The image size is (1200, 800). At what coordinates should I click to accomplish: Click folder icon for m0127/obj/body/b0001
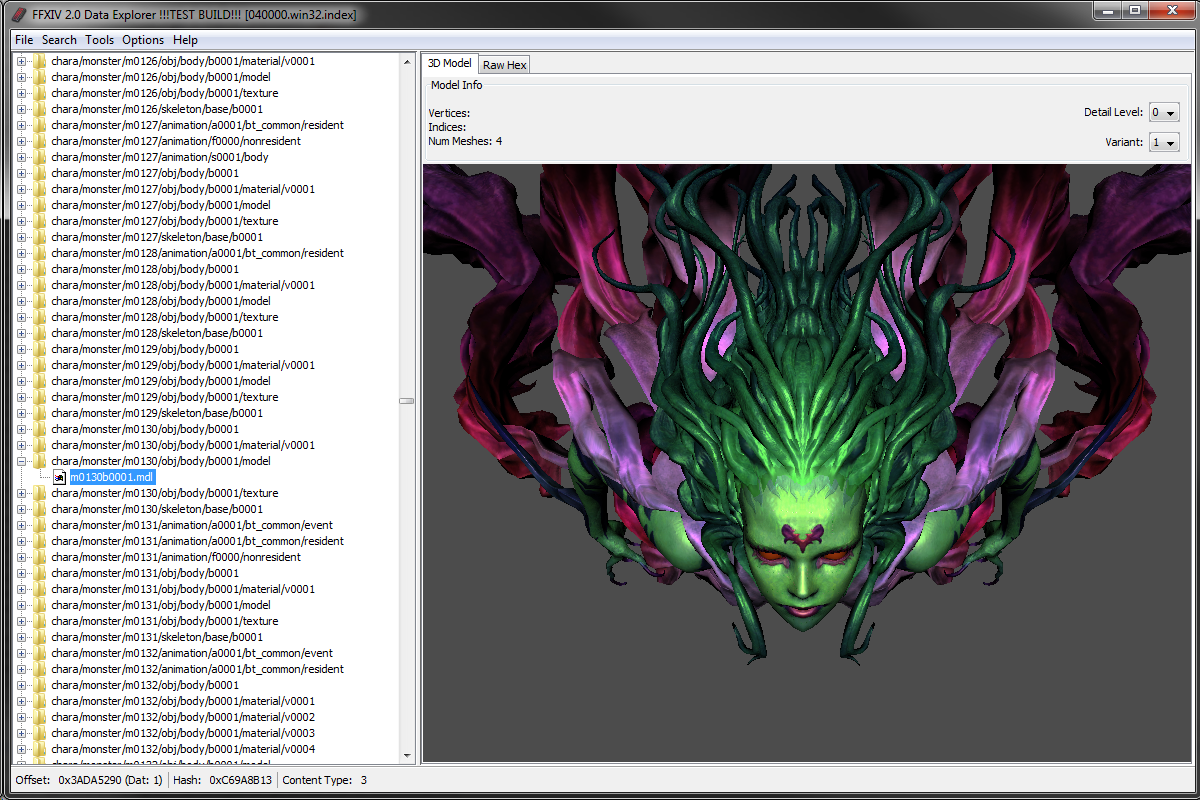pos(40,173)
